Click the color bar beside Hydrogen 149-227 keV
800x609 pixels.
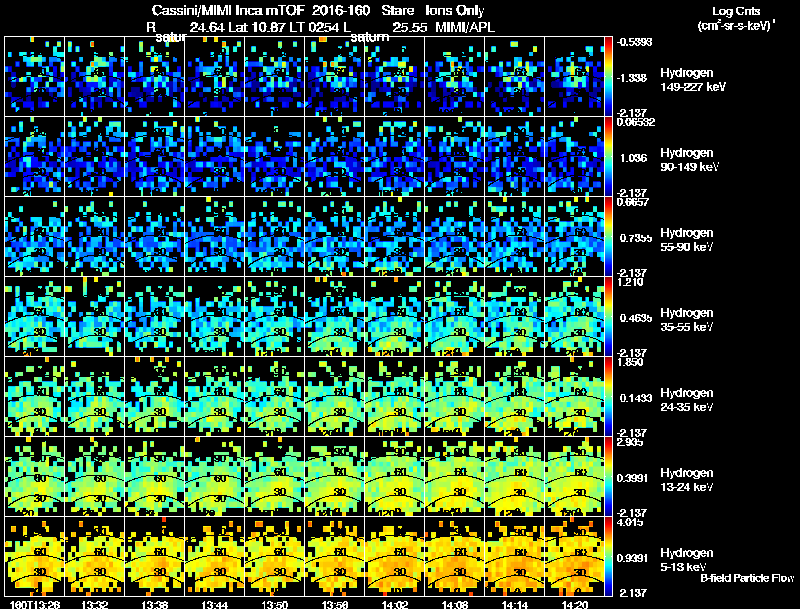click(608, 77)
